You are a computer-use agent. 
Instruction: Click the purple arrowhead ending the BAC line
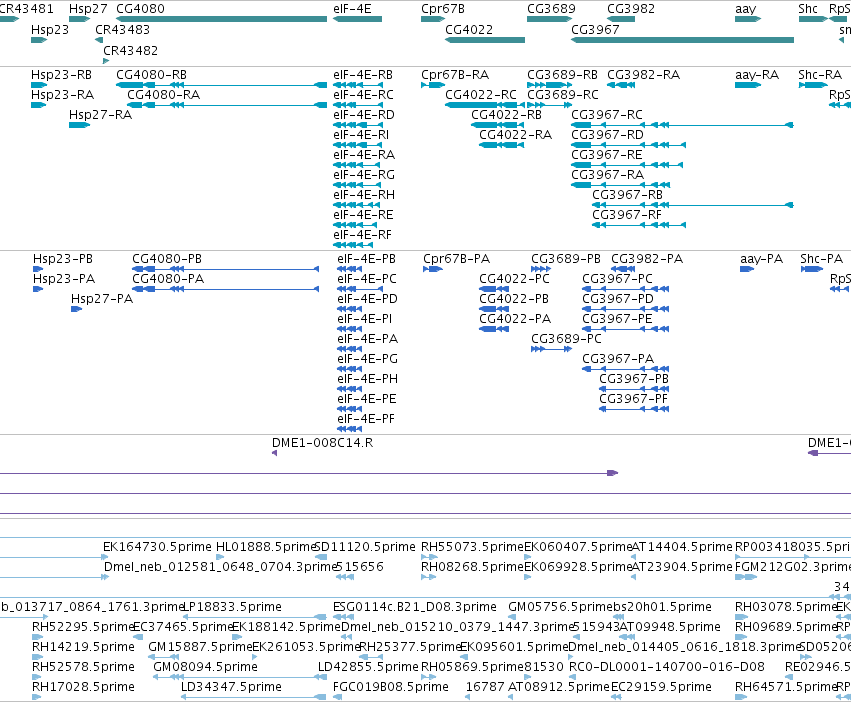click(612, 473)
